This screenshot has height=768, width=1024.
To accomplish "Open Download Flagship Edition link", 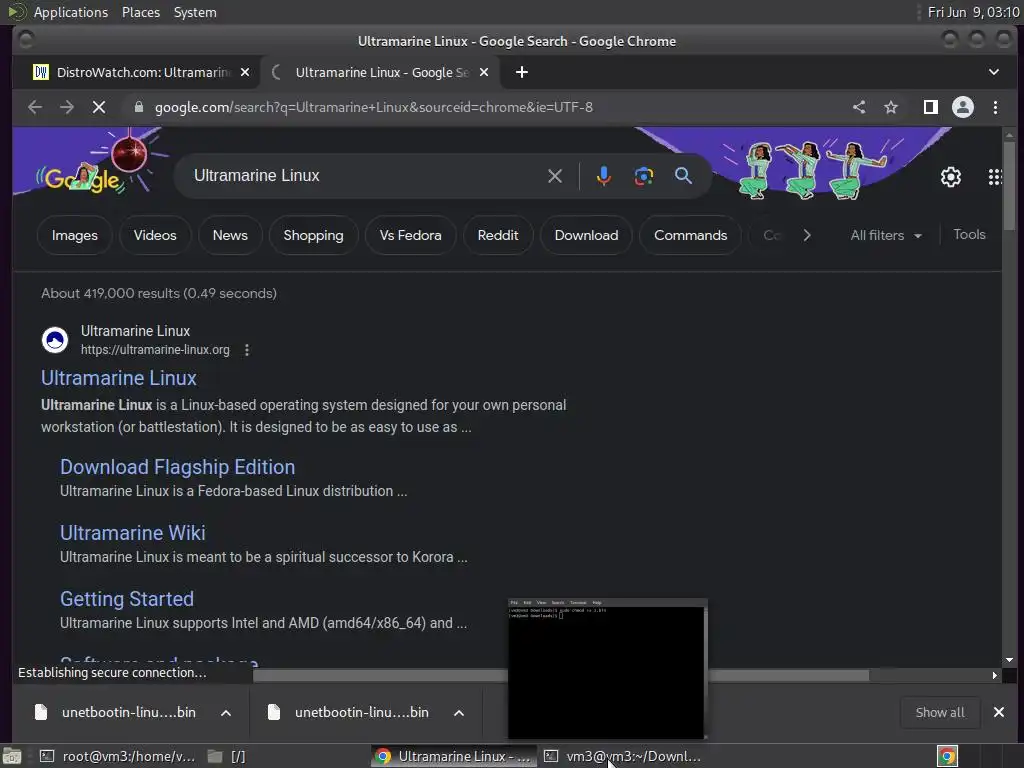I will pos(178,467).
